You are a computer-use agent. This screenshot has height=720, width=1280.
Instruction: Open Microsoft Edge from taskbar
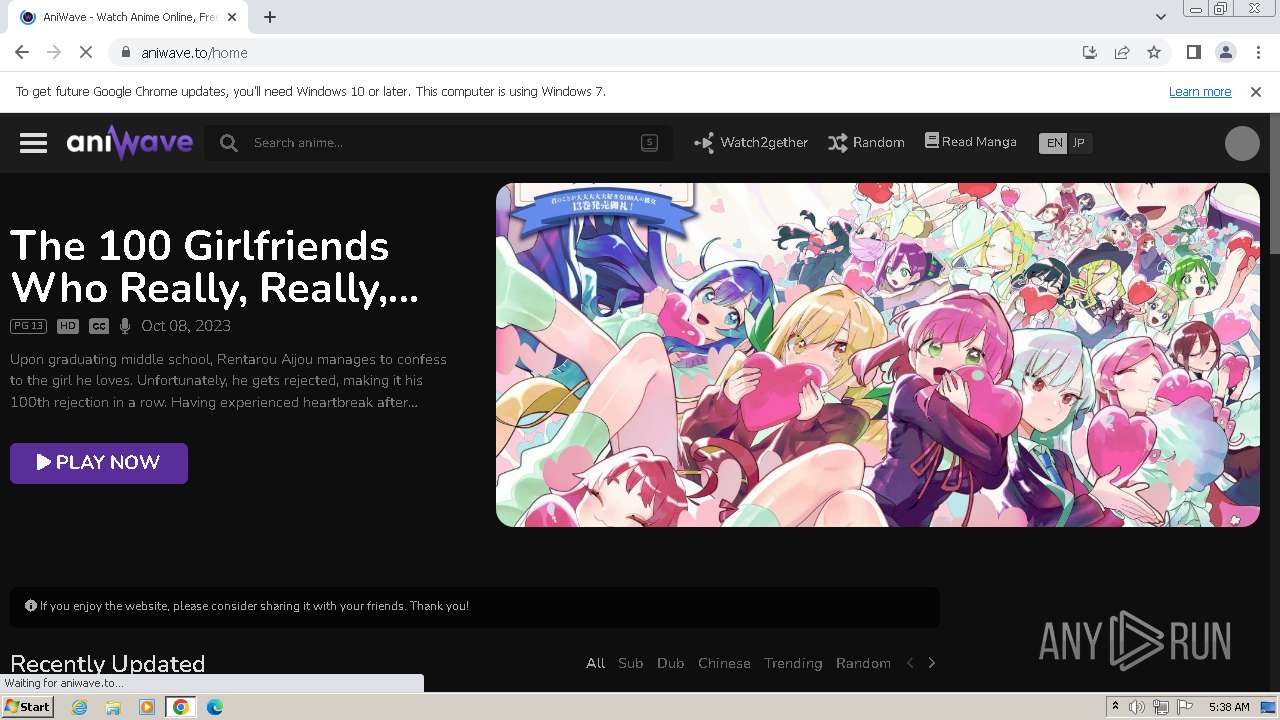pos(215,707)
